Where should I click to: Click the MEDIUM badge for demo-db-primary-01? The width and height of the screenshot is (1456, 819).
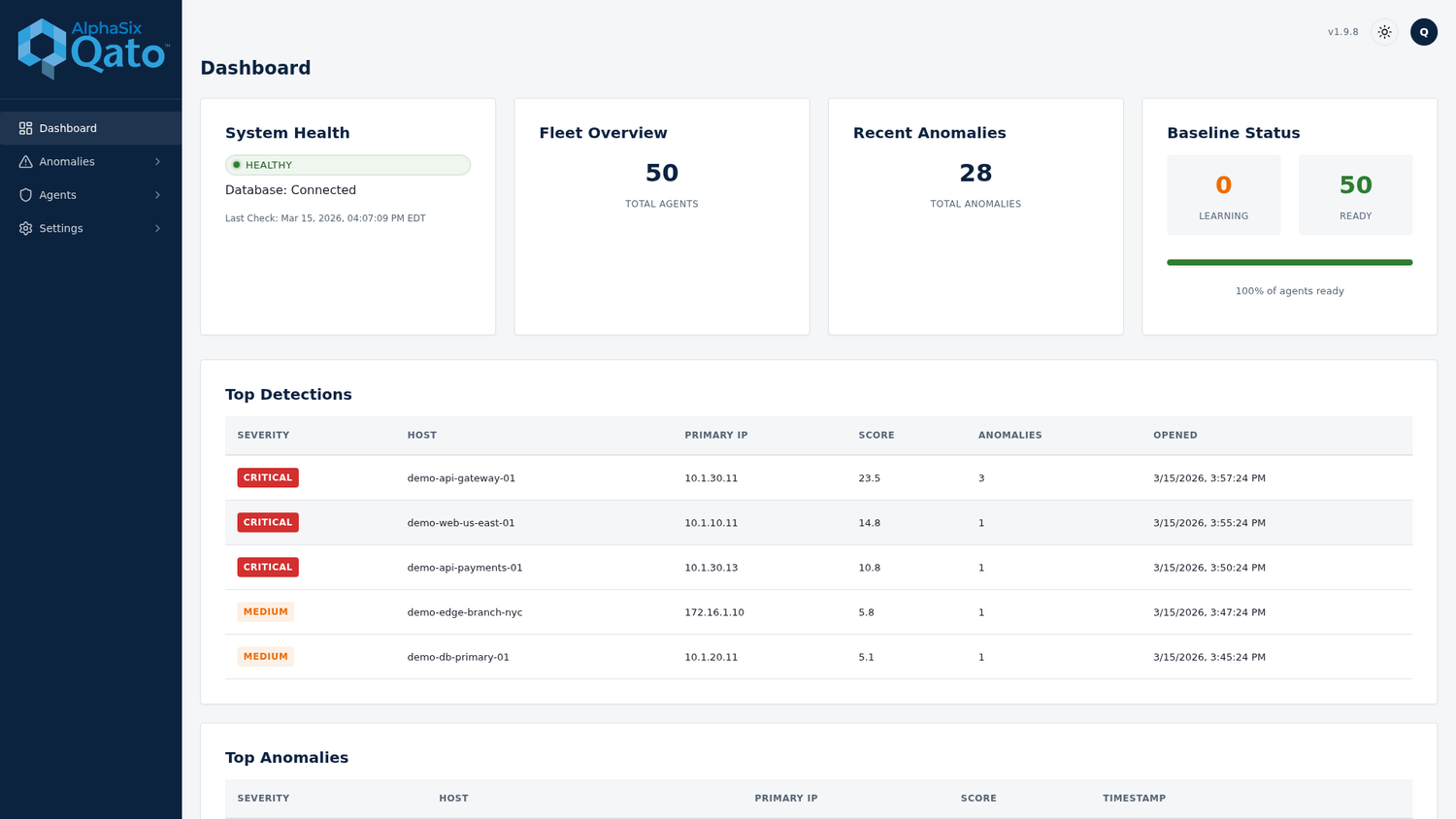[x=265, y=656]
